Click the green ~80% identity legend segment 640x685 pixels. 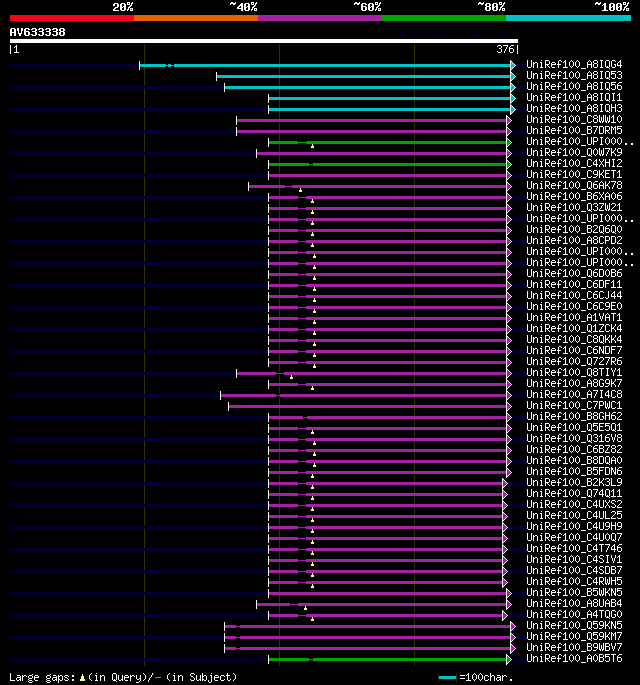point(444,18)
